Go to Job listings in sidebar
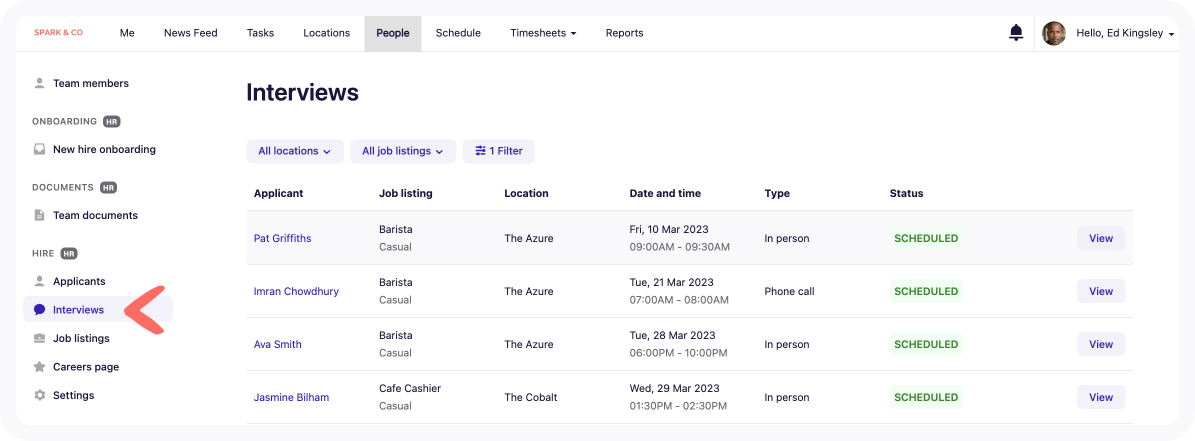The height and width of the screenshot is (441, 1195). tap(82, 338)
